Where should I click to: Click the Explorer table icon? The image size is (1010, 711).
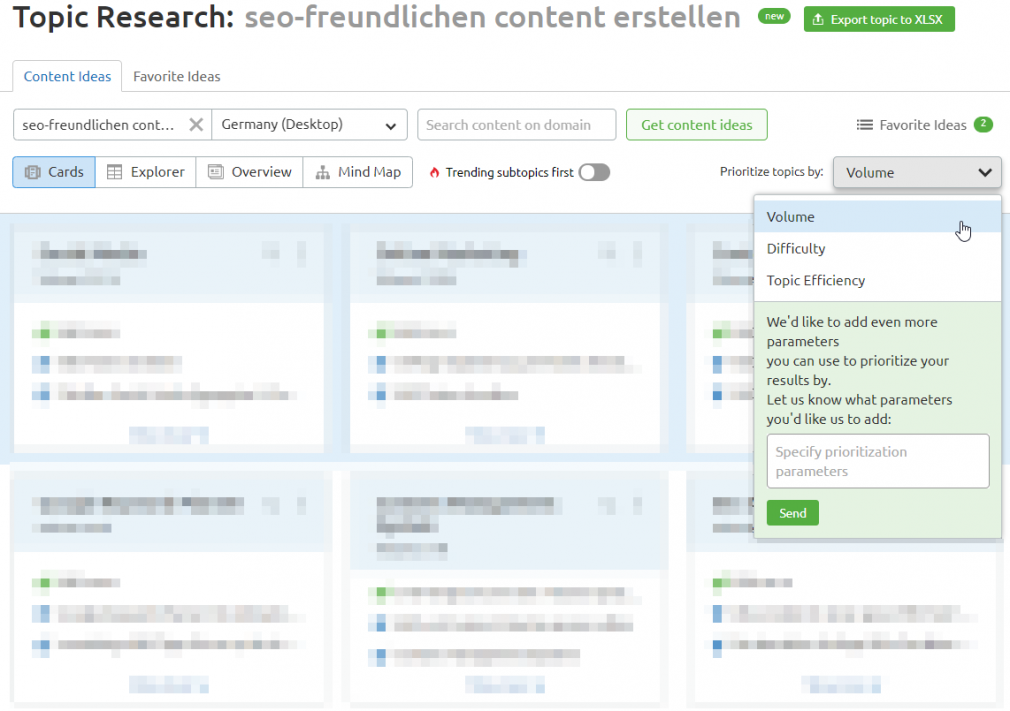[114, 172]
